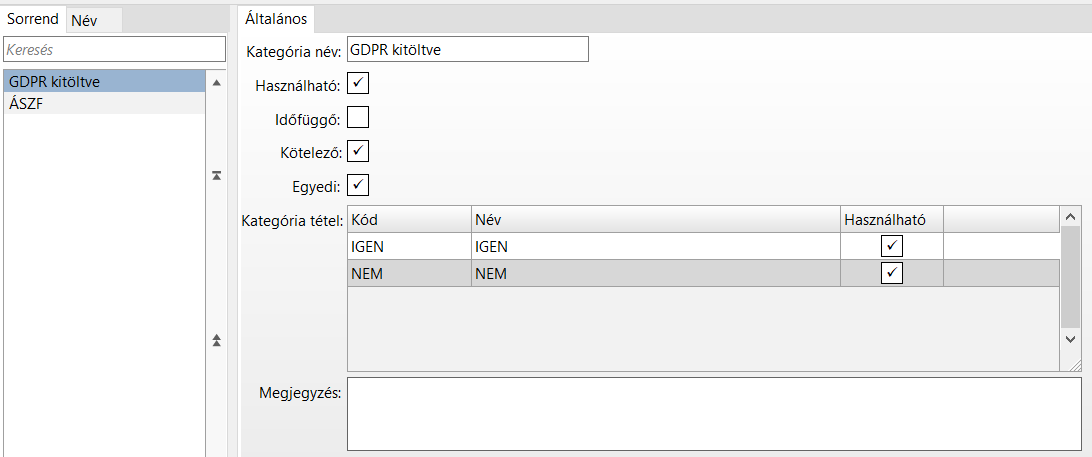Toggle Használható for the NEM row

pyautogui.click(x=891, y=273)
